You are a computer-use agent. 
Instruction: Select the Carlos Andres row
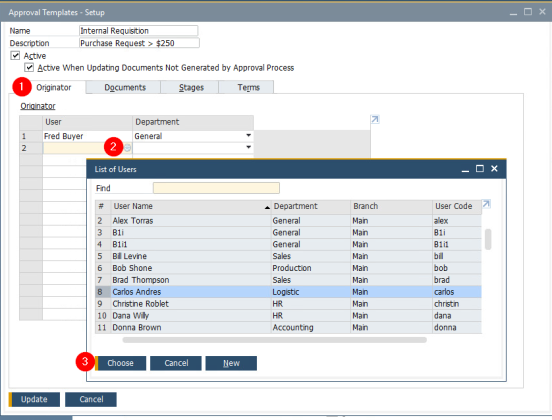pyautogui.click(x=288, y=292)
